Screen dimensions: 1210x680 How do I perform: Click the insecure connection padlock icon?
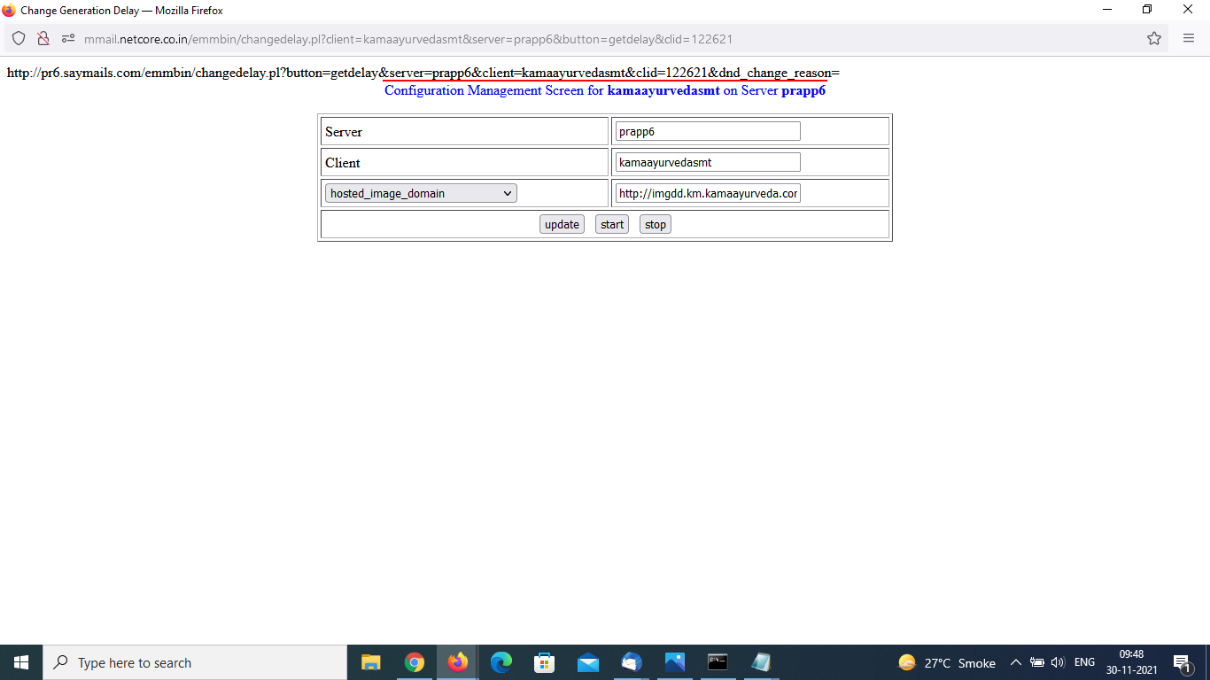click(43, 38)
